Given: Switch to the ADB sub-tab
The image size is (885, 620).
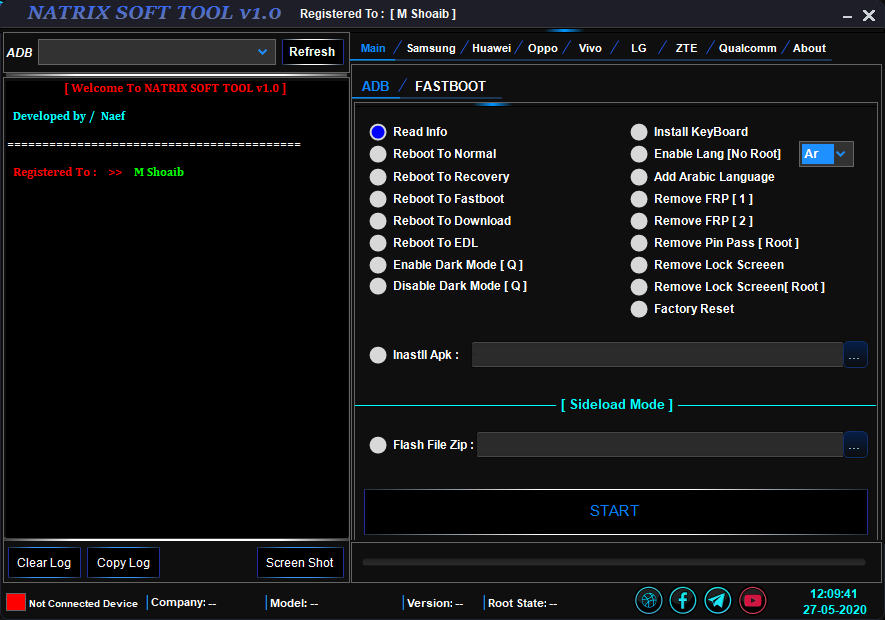Looking at the screenshot, I should tap(375, 86).
